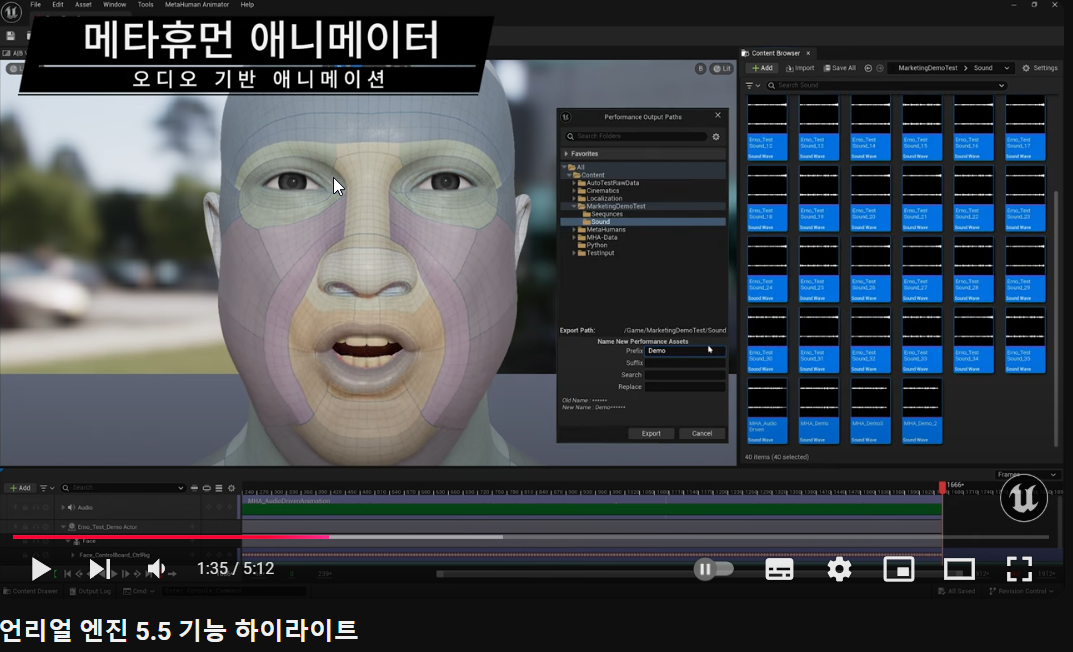The image size is (1073, 652).
Task: Click the Save All button
Action: (840, 68)
